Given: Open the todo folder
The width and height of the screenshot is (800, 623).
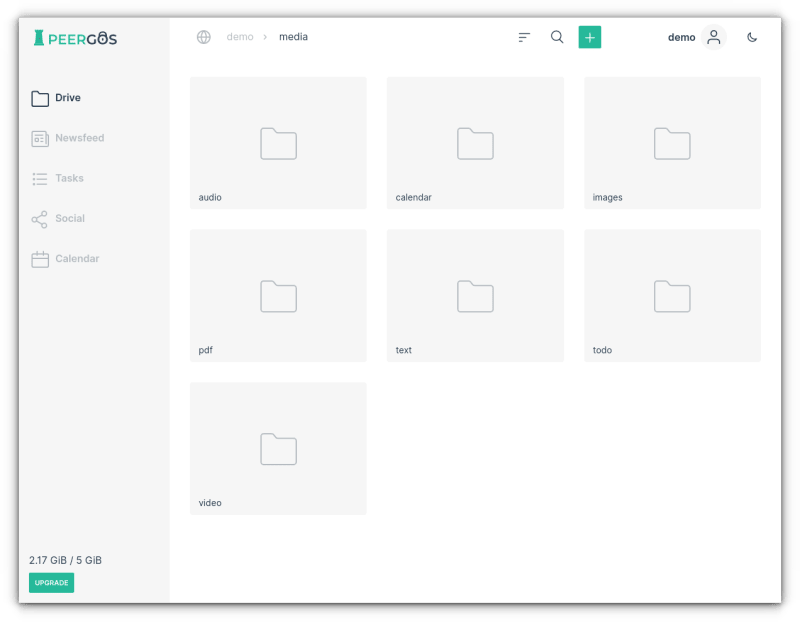Looking at the screenshot, I should [672, 296].
